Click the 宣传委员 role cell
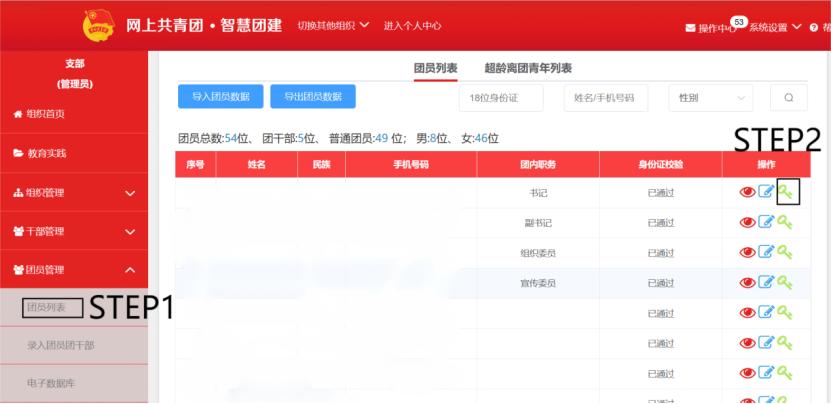Viewport: 831px width, 404px height. click(x=538, y=284)
